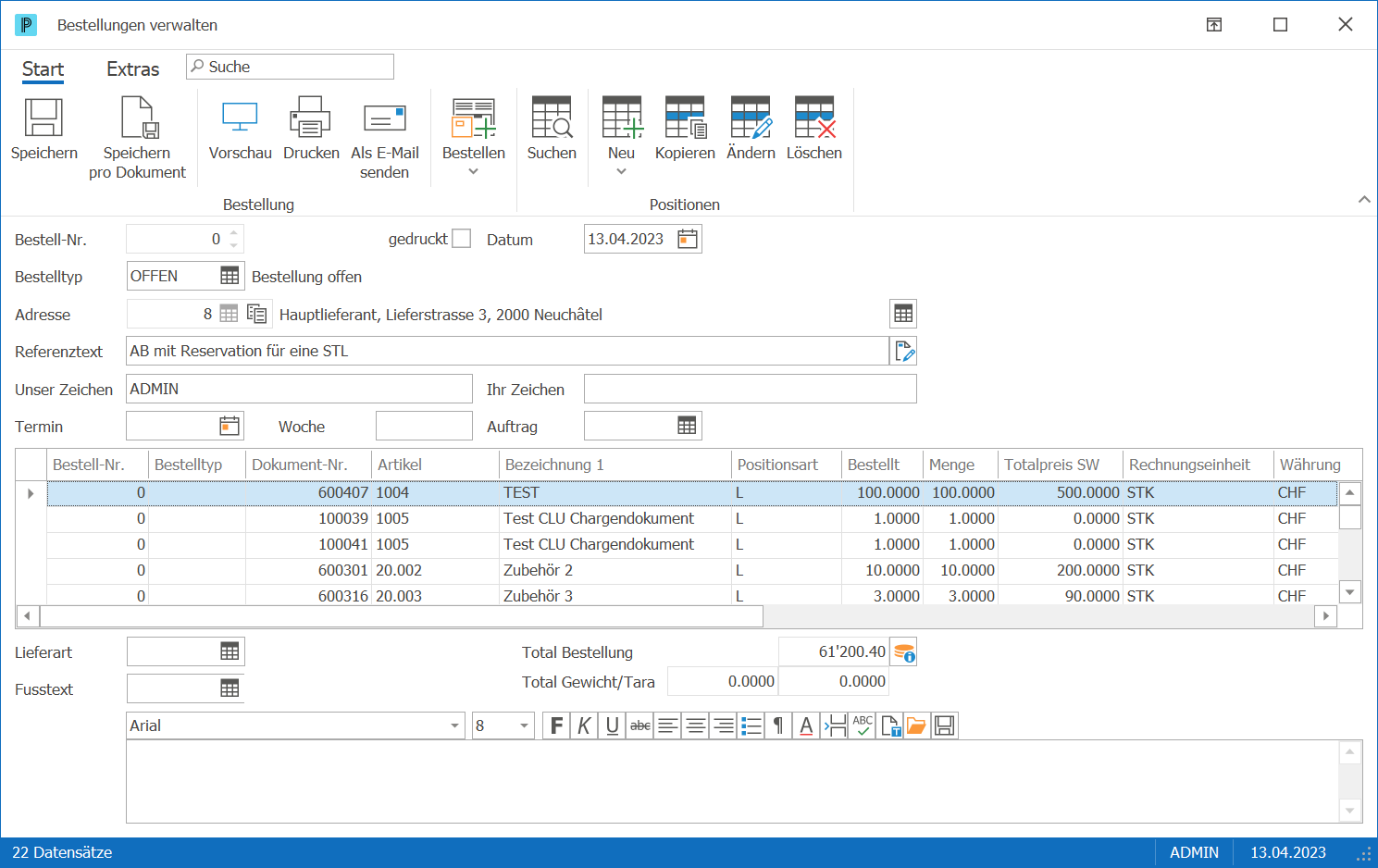This screenshot has width=1378, height=868.
Task: Choose font color (A) icon
Action: coord(806,725)
